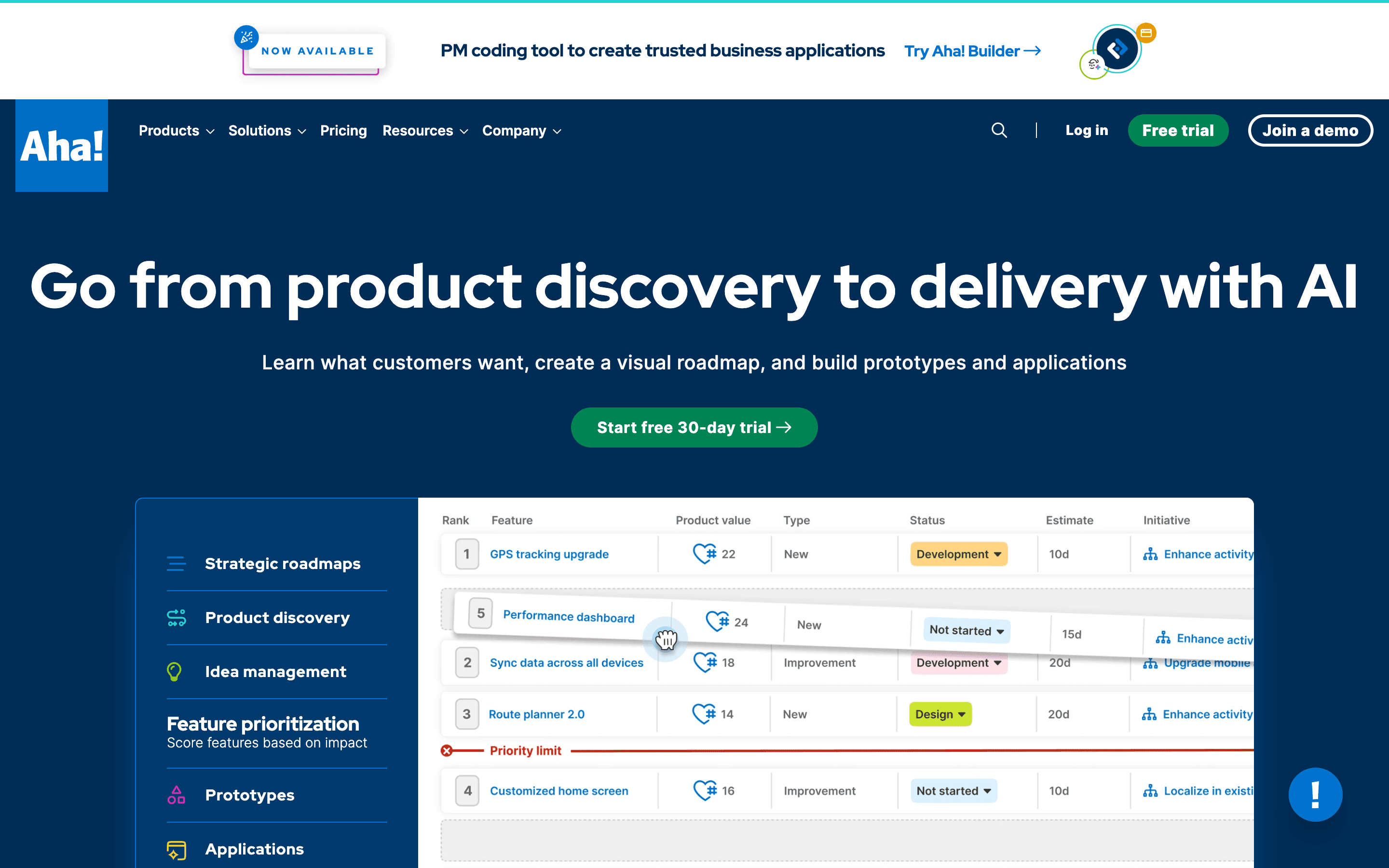Click the Applications window icon
The image size is (1389, 868).
click(x=176, y=850)
